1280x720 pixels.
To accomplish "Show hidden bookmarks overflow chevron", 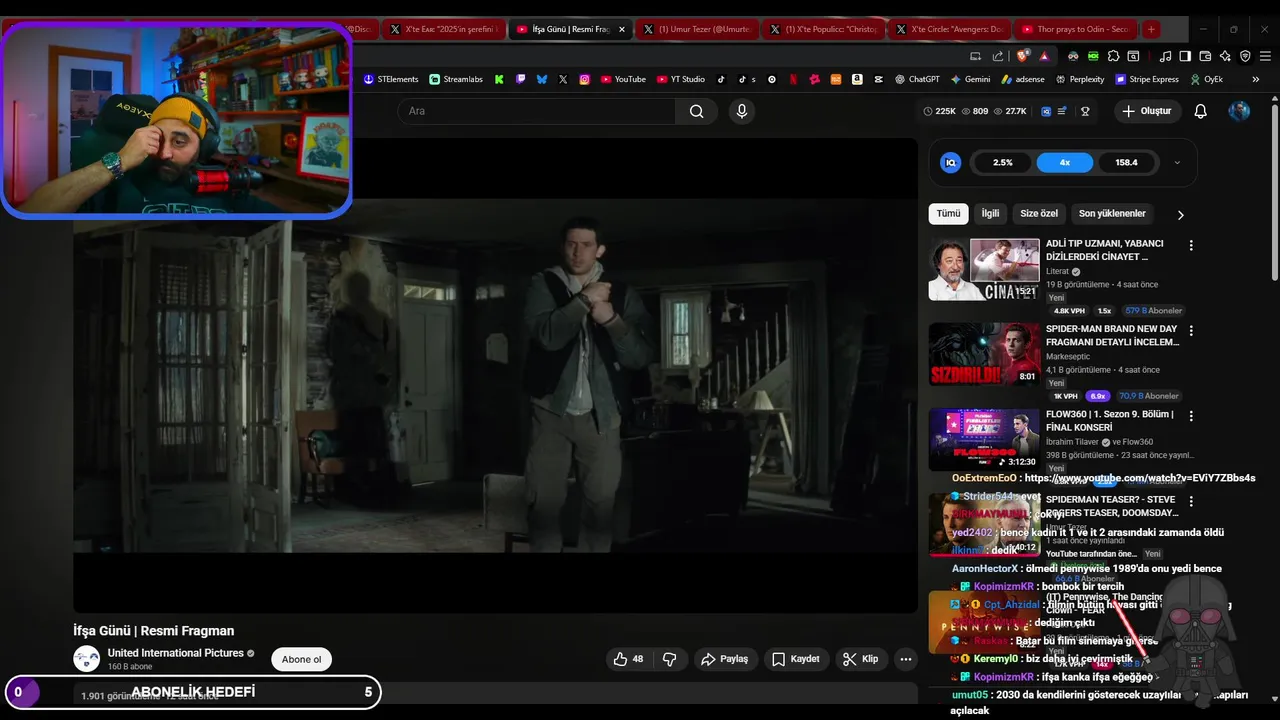I will click(x=1255, y=79).
